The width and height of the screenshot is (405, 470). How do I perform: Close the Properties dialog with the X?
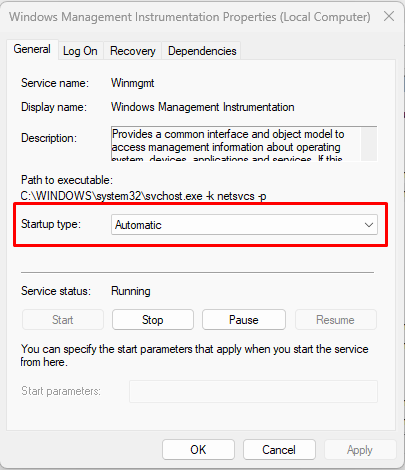point(389,16)
